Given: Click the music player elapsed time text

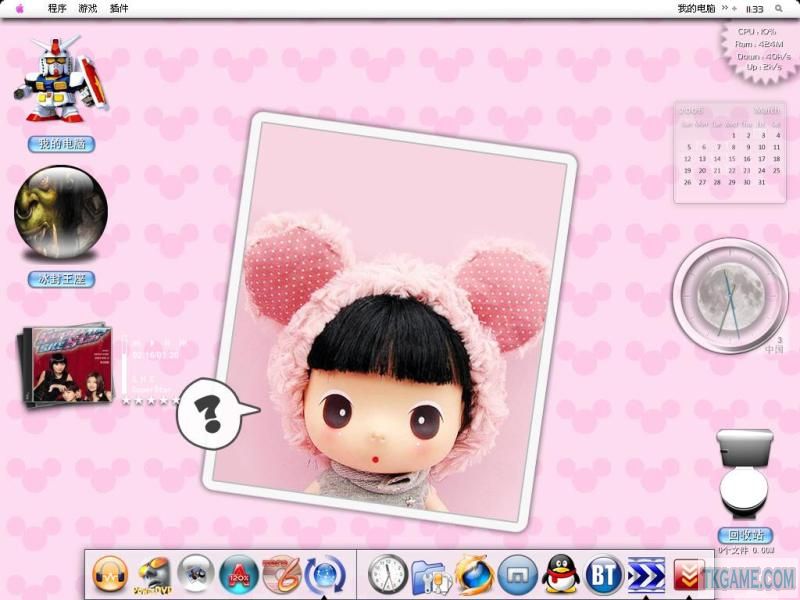Looking at the screenshot, I should [x=155, y=355].
